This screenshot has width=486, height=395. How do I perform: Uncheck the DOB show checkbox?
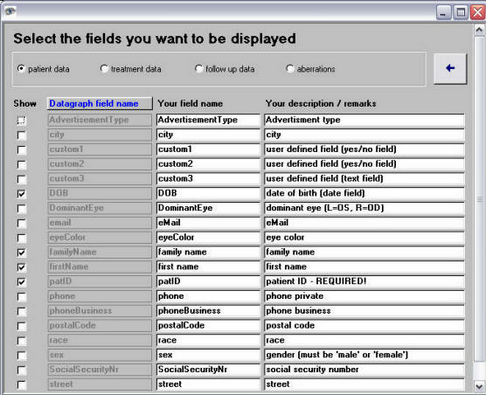21,194
